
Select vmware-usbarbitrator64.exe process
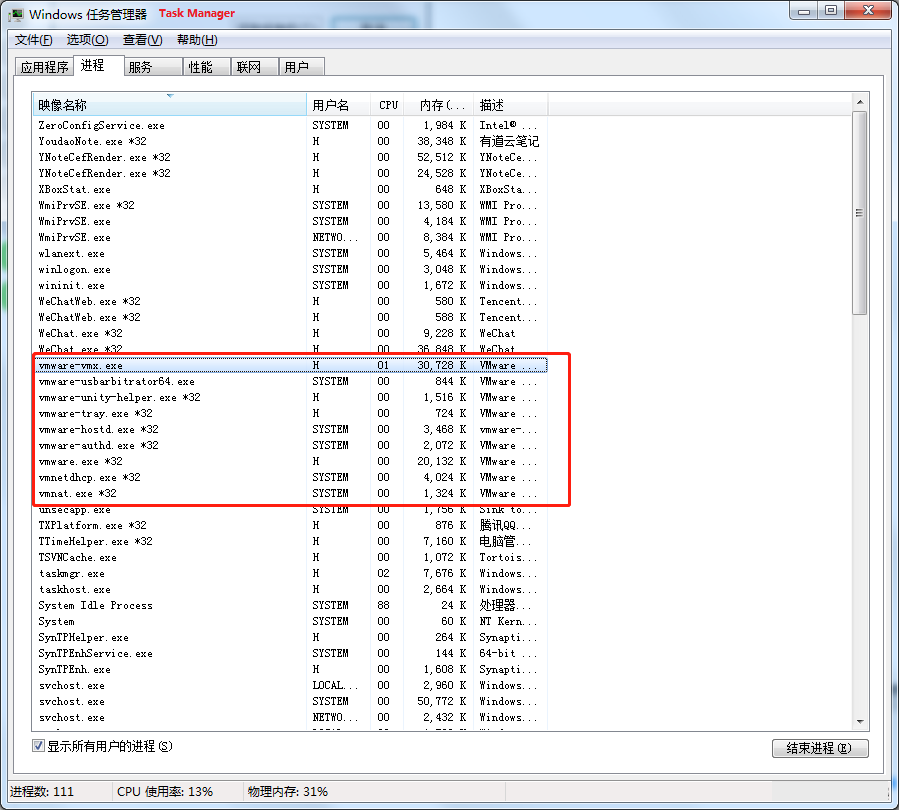click(290, 381)
